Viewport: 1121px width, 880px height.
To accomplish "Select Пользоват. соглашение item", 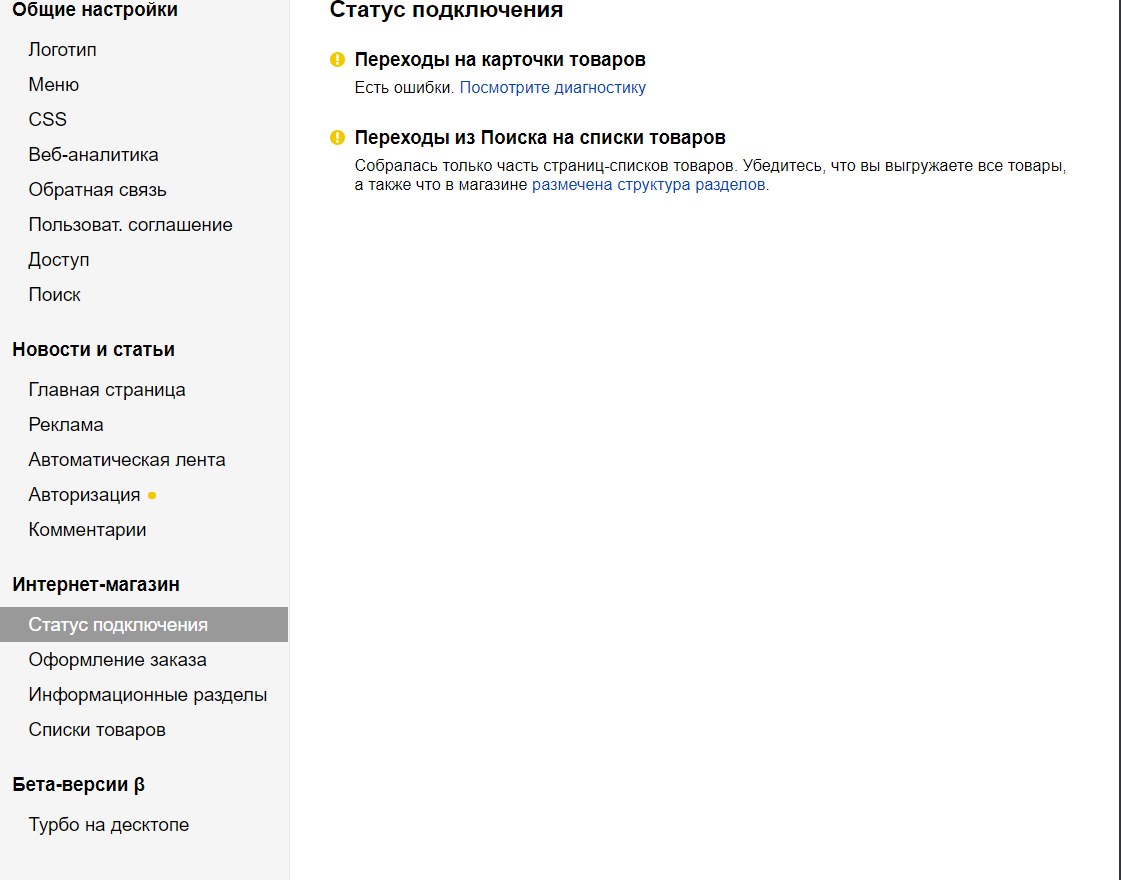I will pyautogui.click(x=130, y=224).
